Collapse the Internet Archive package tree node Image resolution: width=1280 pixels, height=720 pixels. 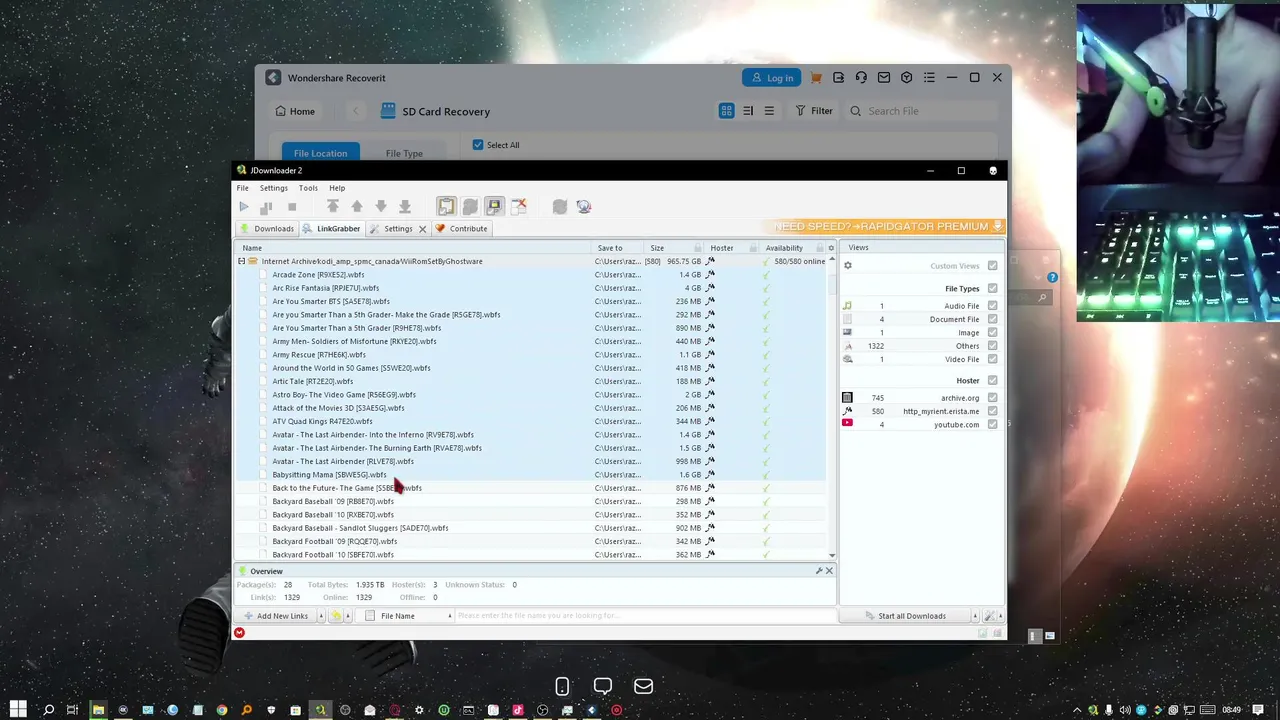(x=241, y=261)
